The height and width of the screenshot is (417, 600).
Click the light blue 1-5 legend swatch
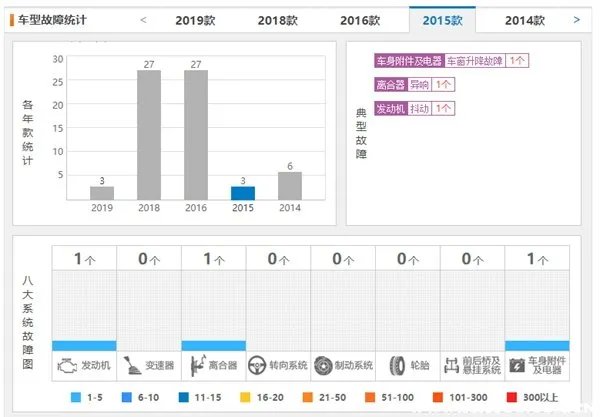point(78,398)
